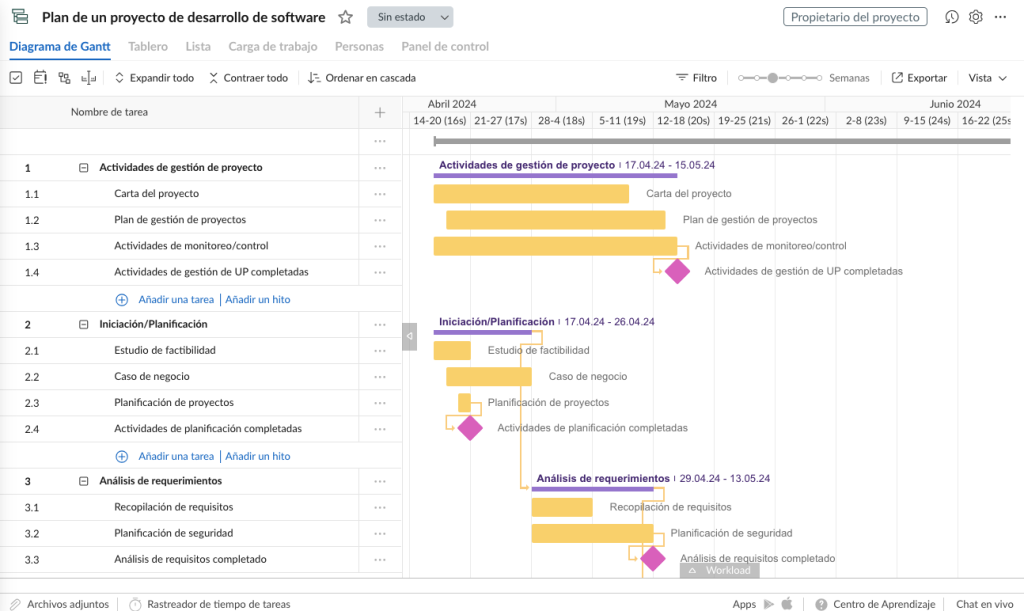Open the Sin estado status dropdown

410,17
